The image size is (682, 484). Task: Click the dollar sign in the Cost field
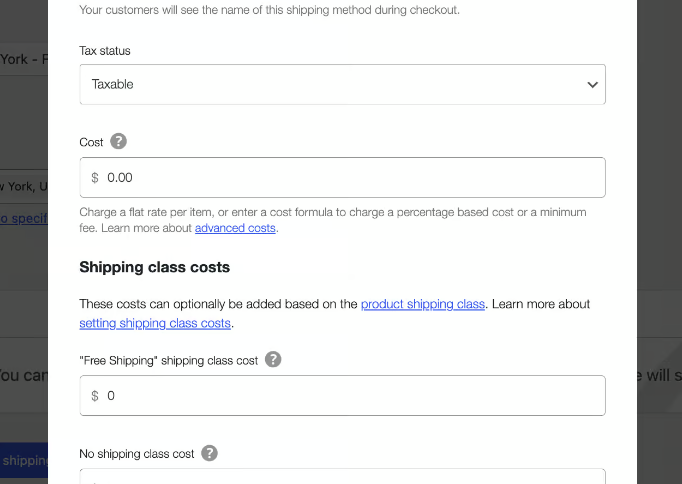click(x=95, y=178)
